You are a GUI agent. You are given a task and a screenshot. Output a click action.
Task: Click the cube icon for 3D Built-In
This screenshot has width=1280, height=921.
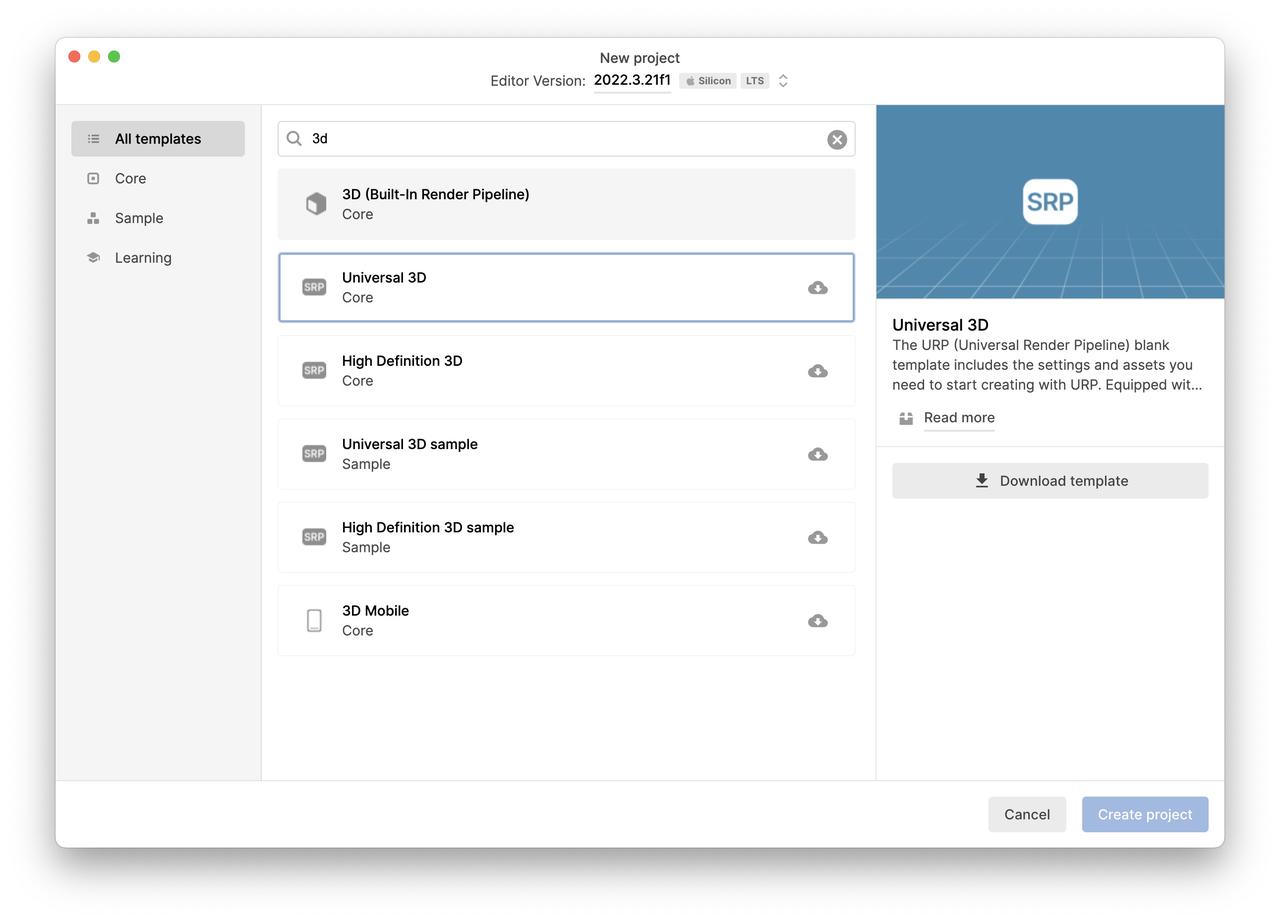(315, 204)
